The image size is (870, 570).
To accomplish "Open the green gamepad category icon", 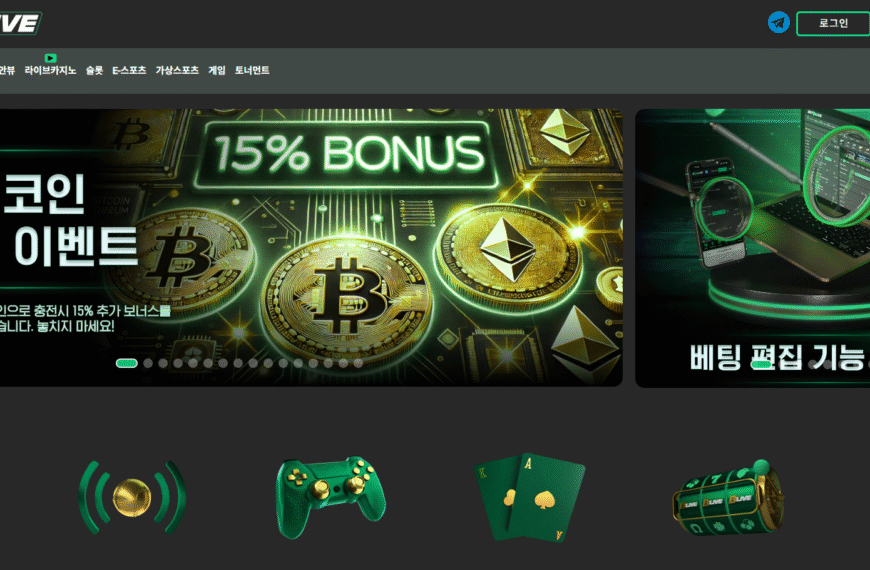I will pyautogui.click(x=331, y=497).
